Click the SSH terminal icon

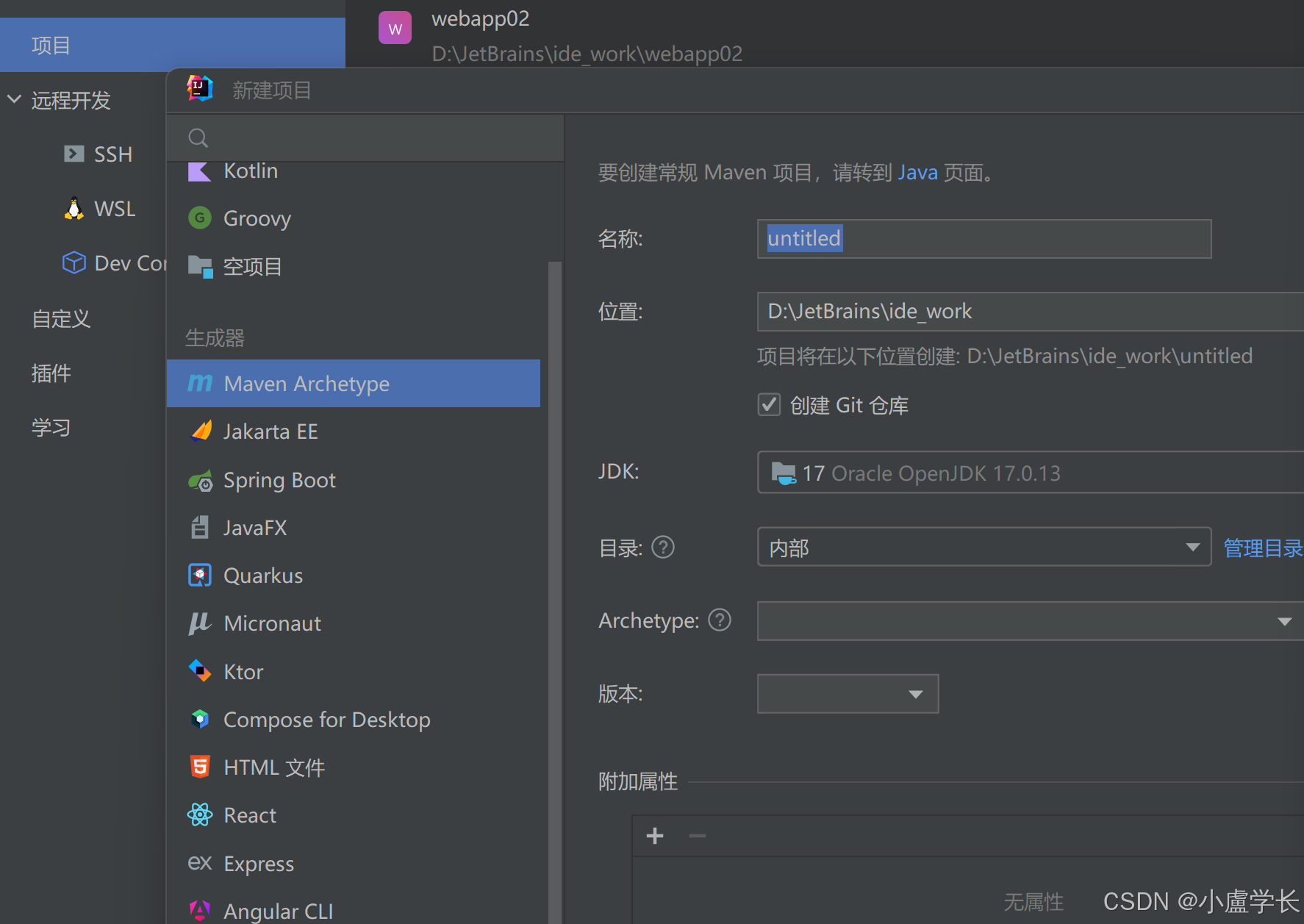[x=74, y=154]
